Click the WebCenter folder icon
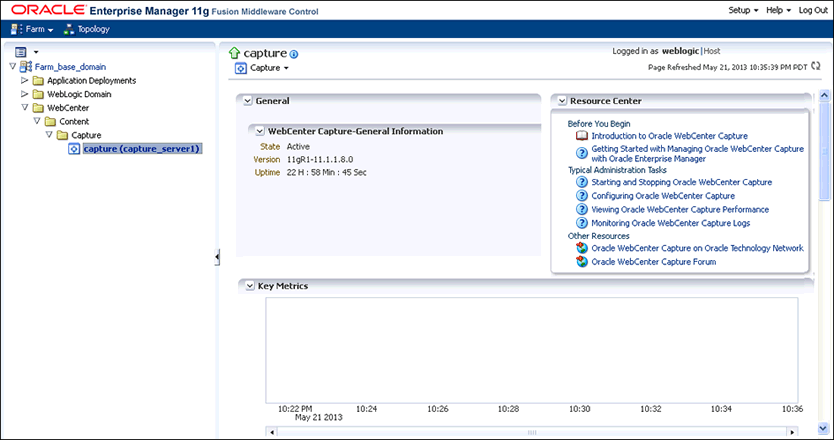Screen dimensions: 834x440 38,108
